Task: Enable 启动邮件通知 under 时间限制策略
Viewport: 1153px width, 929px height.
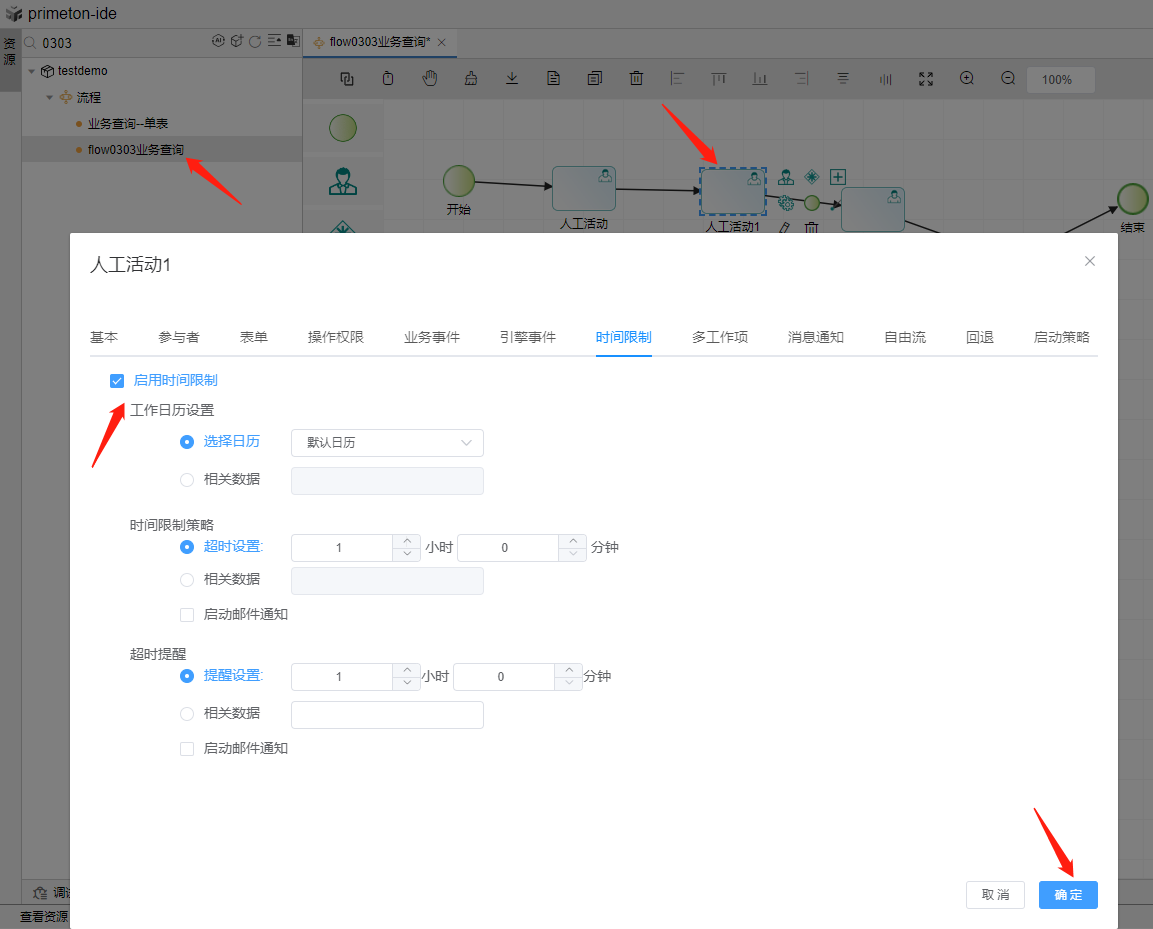Action: (x=187, y=615)
